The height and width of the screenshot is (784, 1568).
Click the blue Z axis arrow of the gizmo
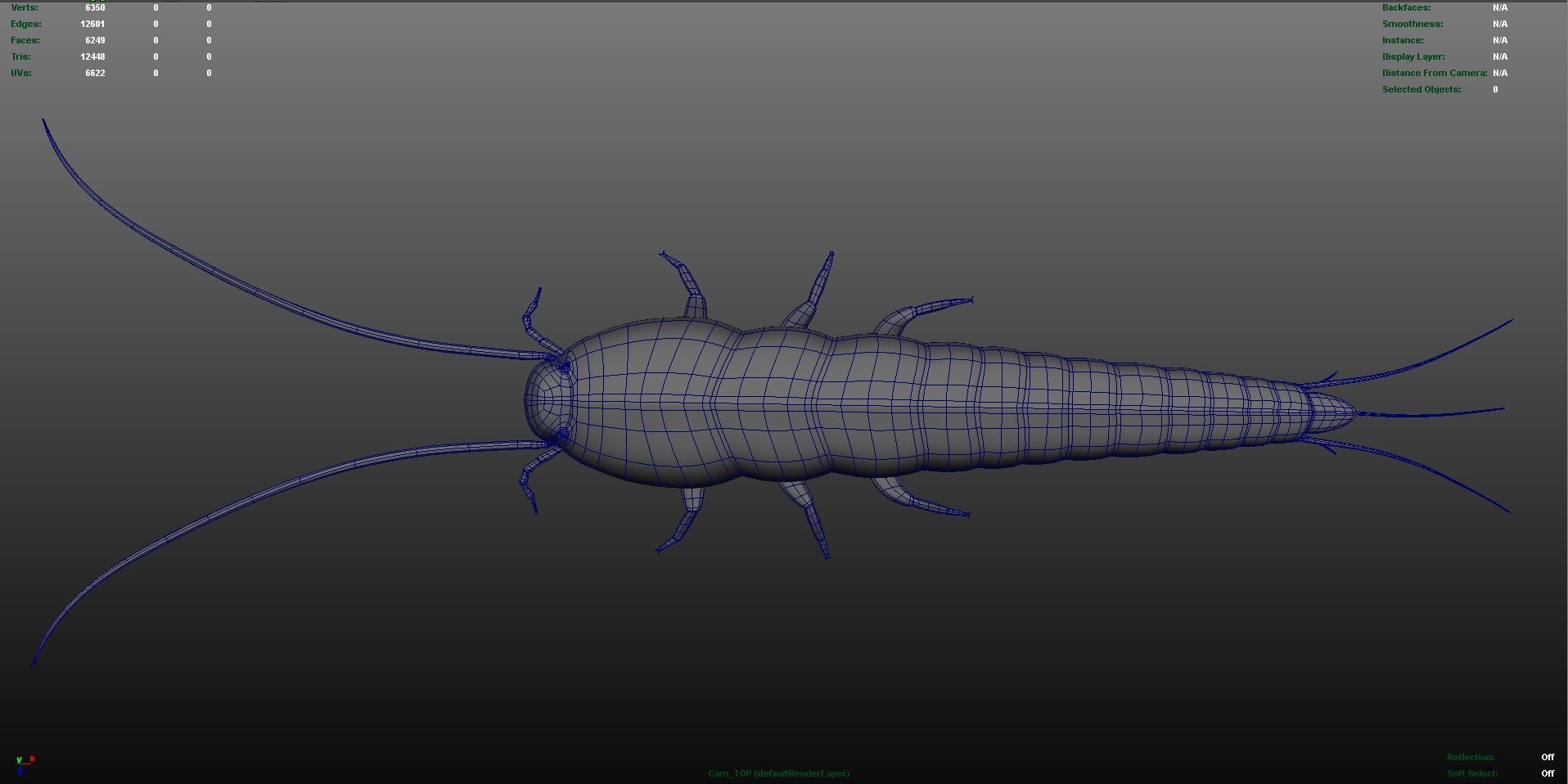[x=20, y=772]
